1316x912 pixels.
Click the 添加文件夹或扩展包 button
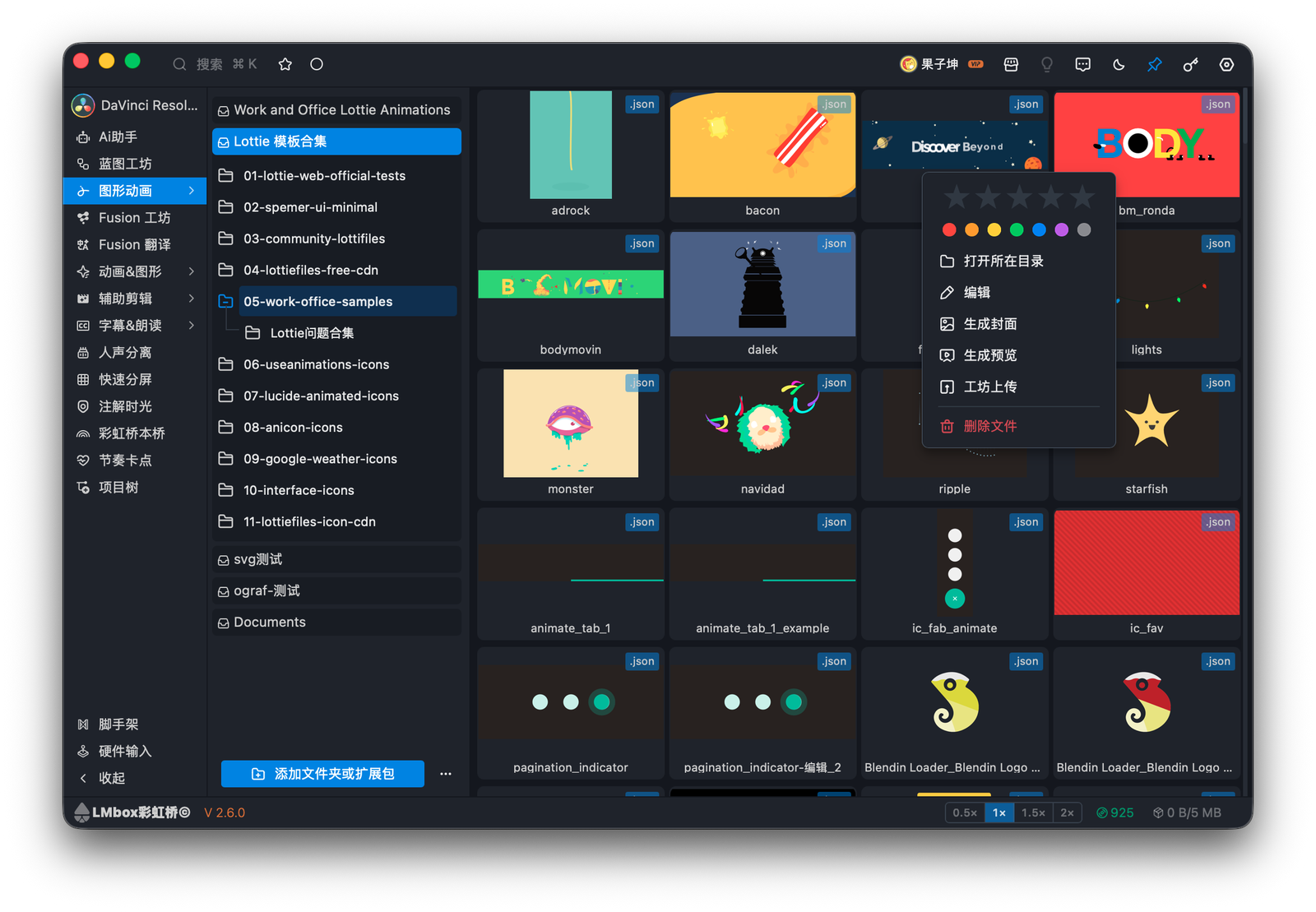(x=322, y=774)
